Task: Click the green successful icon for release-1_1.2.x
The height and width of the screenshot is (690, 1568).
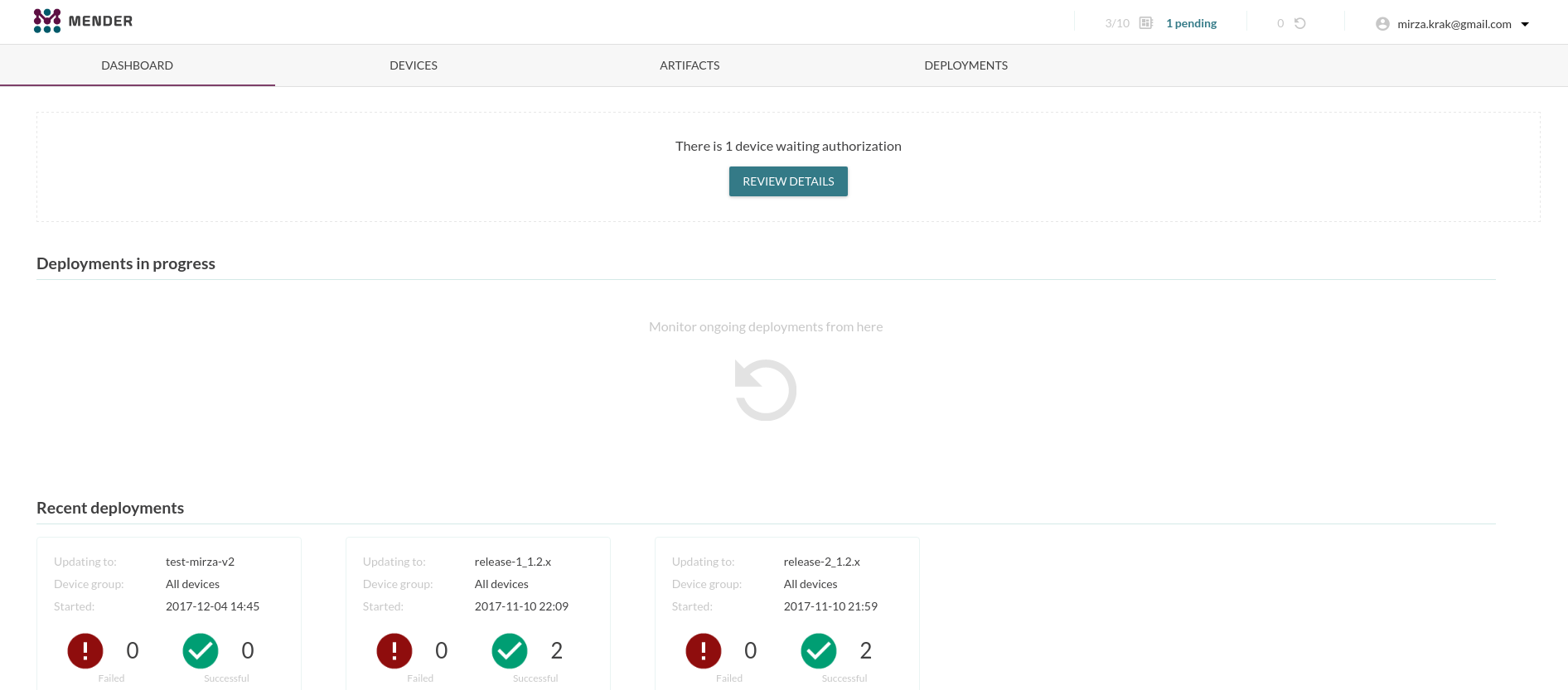Action: point(510,651)
